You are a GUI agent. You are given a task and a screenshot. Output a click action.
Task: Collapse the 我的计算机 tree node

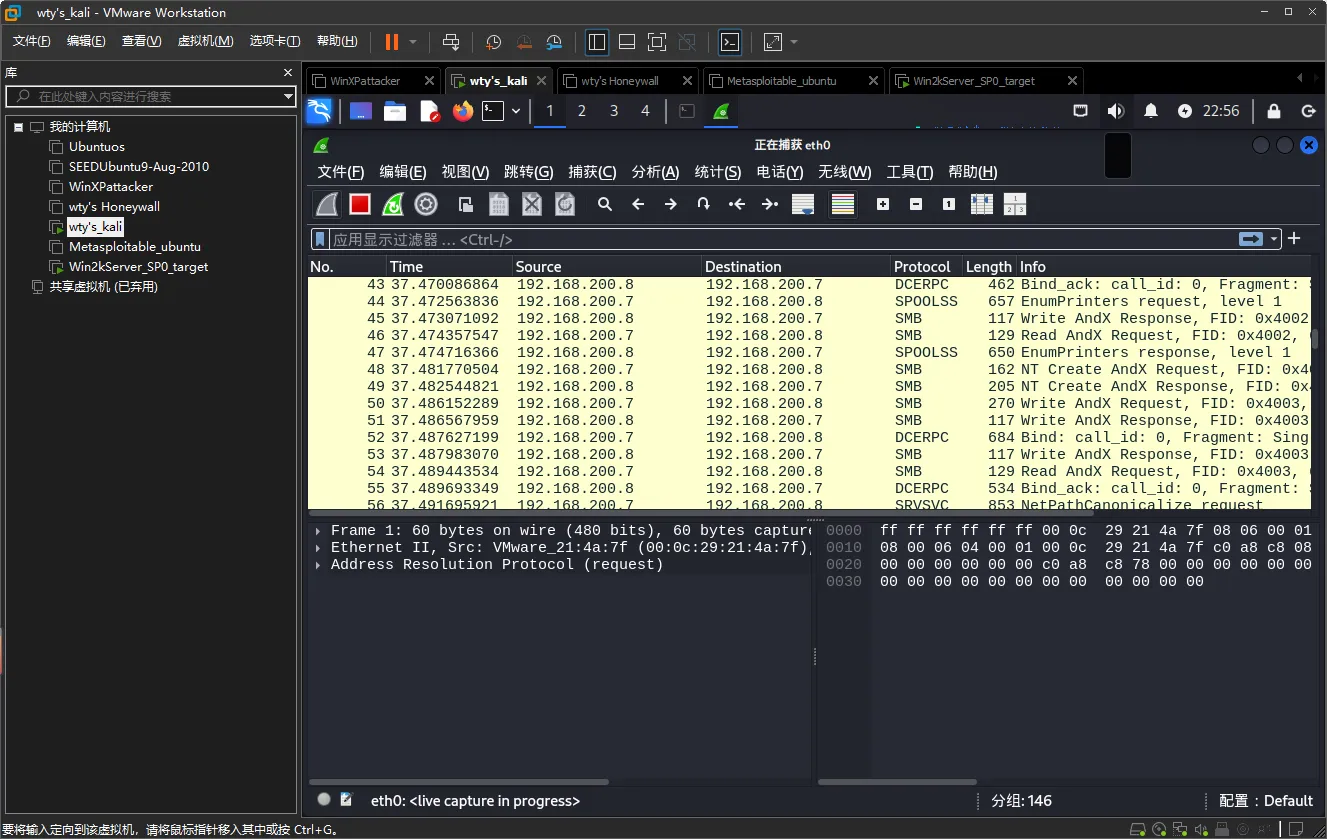[18, 127]
